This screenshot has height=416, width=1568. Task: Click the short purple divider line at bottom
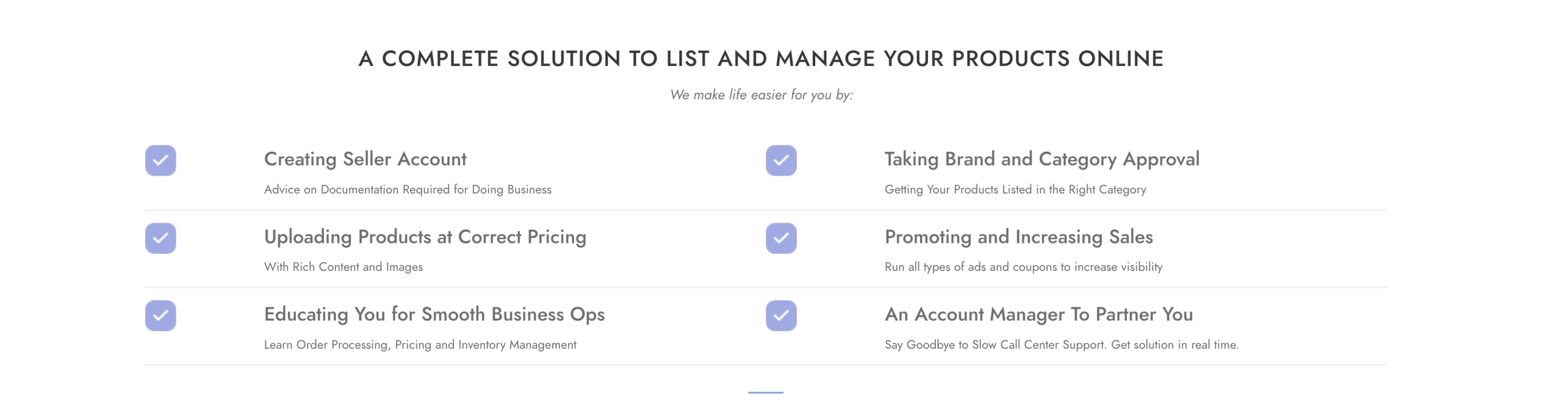[766, 392]
